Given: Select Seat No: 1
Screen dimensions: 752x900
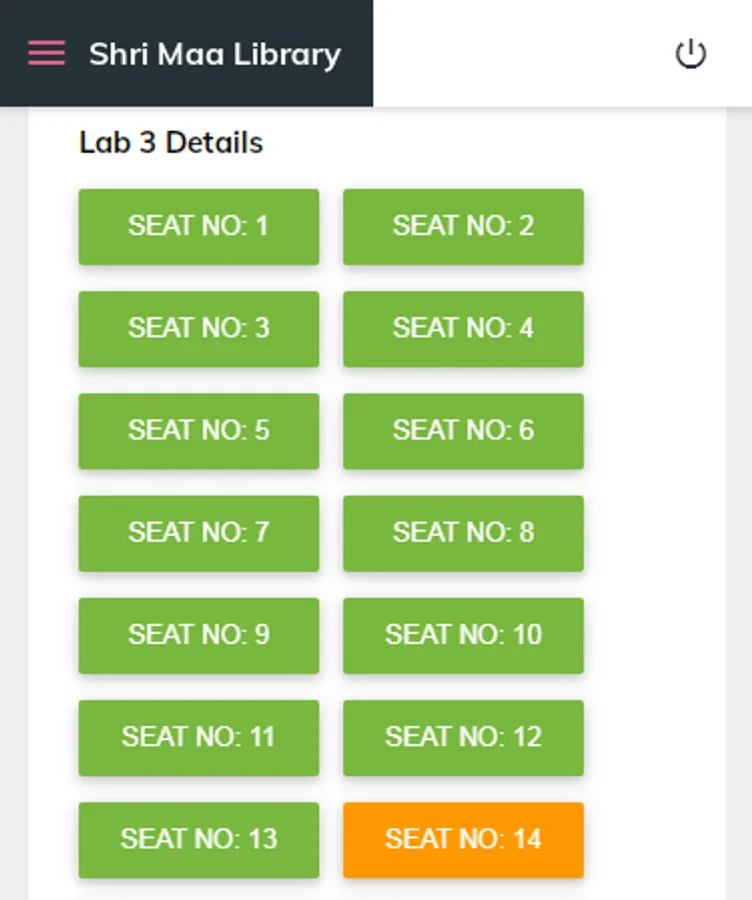Looking at the screenshot, I should point(198,226).
